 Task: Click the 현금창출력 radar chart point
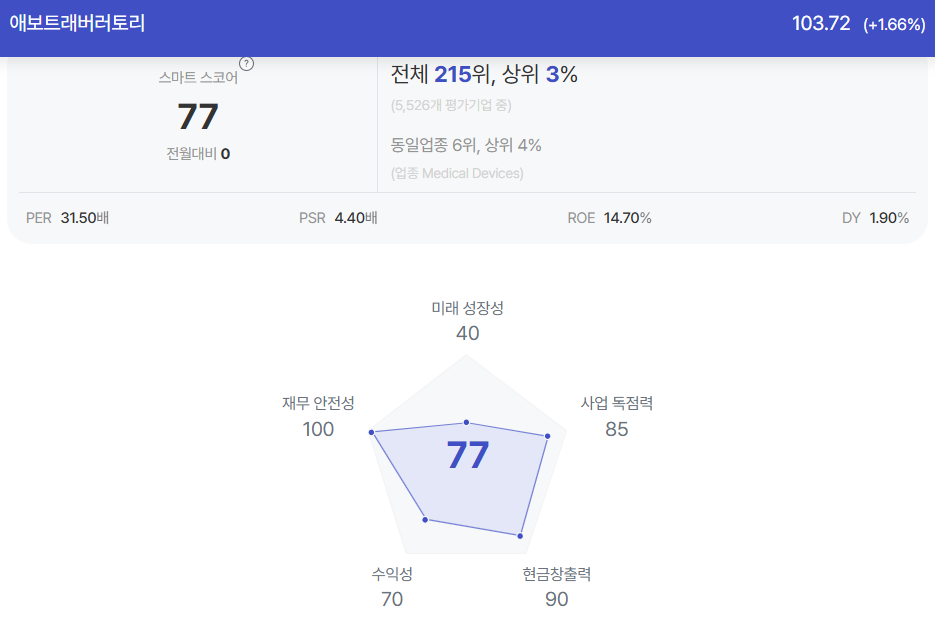[520, 536]
